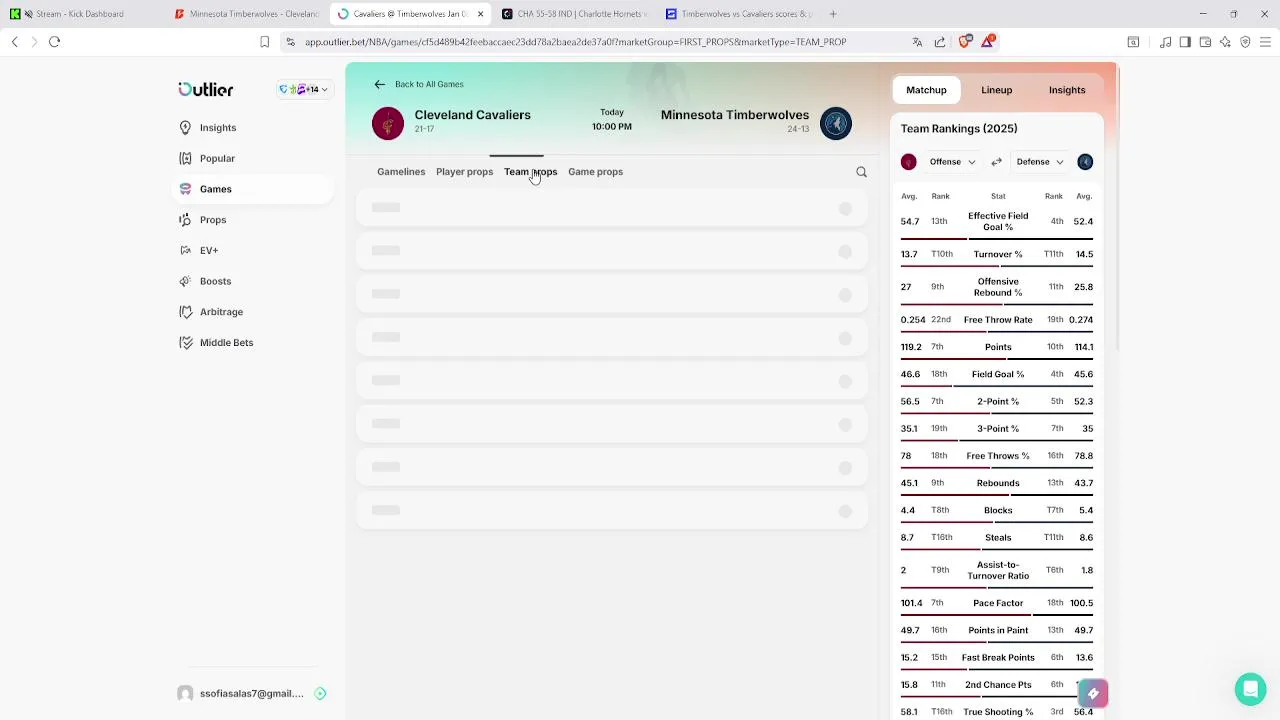Toggle the browser sidebar panel

click(1185, 42)
